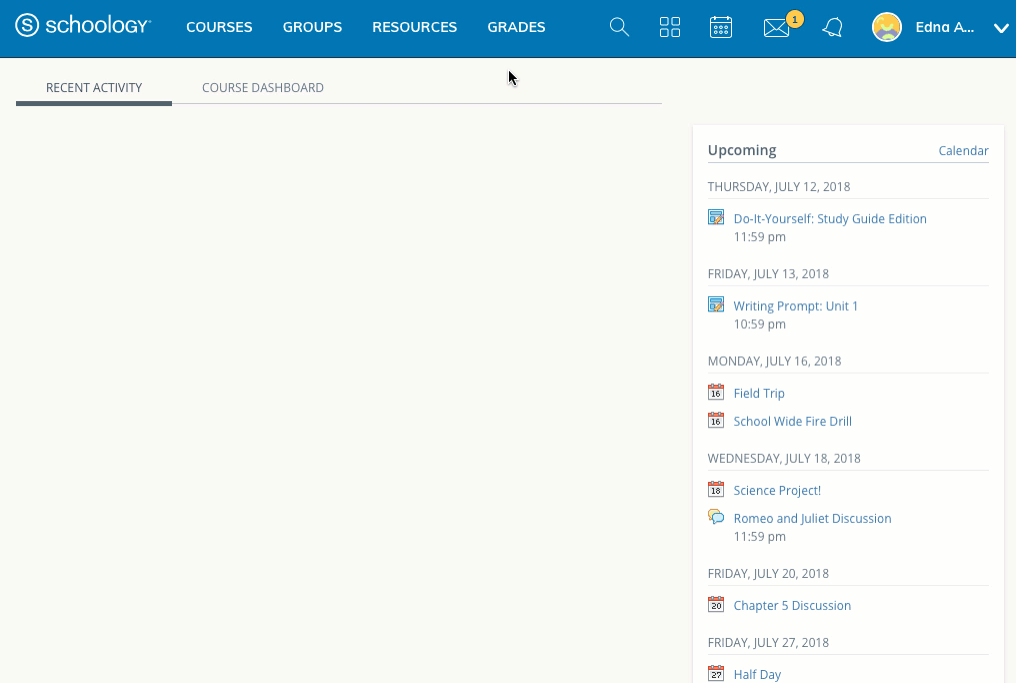Open the Groups menu
Viewport: 1016px width, 683px height.
(x=312, y=28)
